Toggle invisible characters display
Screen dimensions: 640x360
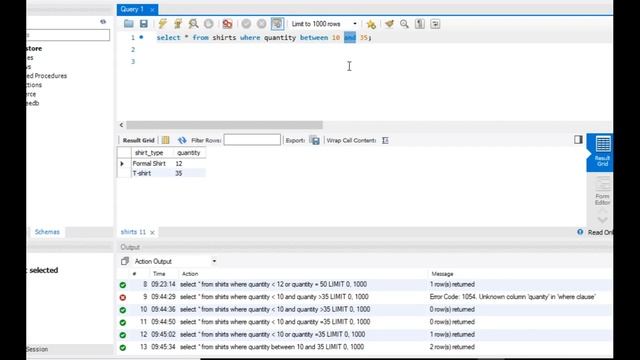(x=420, y=24)
